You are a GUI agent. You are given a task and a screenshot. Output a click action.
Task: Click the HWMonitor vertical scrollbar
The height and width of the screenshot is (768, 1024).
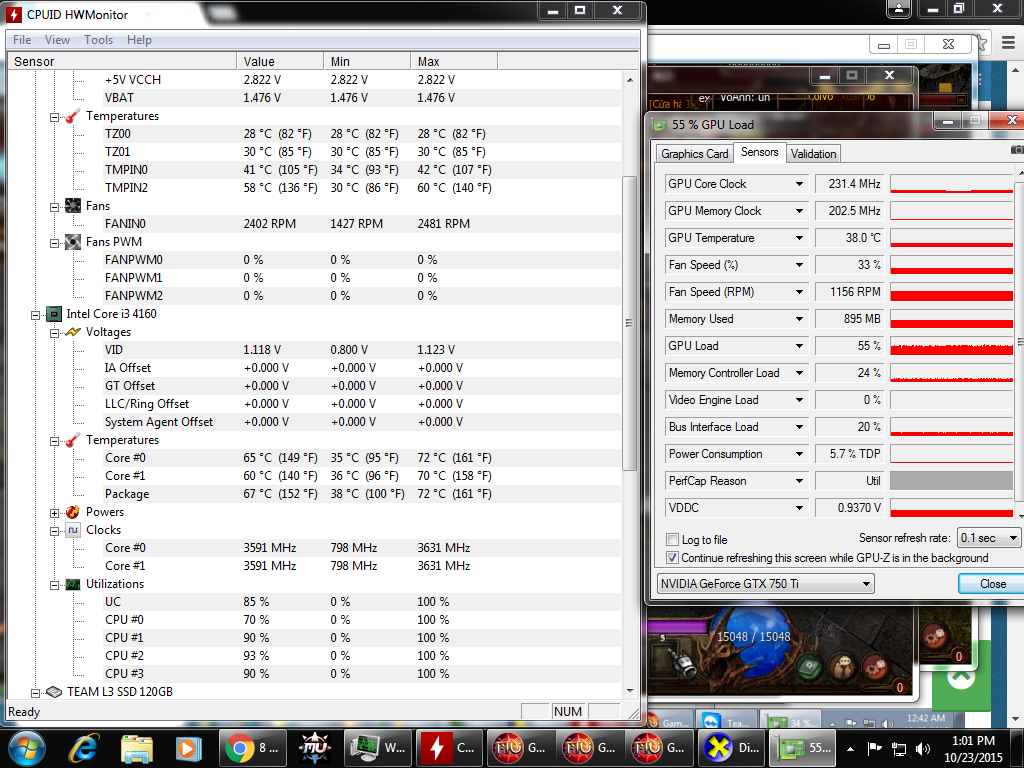(629, 323)
